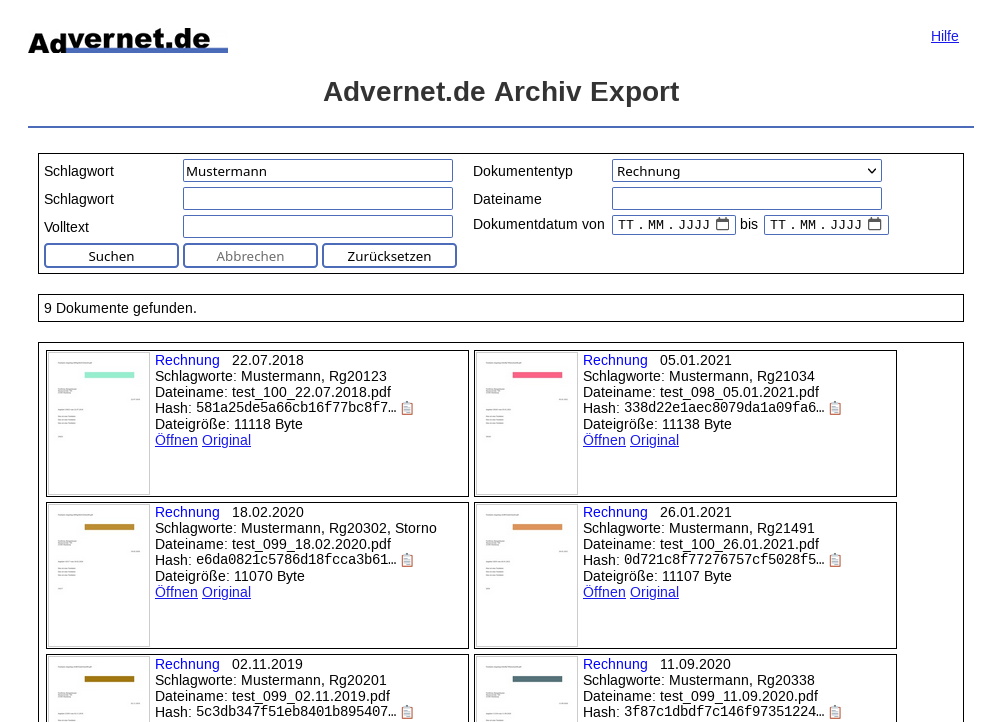Click Rechnung link dated 05.01.2021
Image resolution: width=1002 pixels, height=722 pixels.
pyautogui.click(x=615, y=360)
